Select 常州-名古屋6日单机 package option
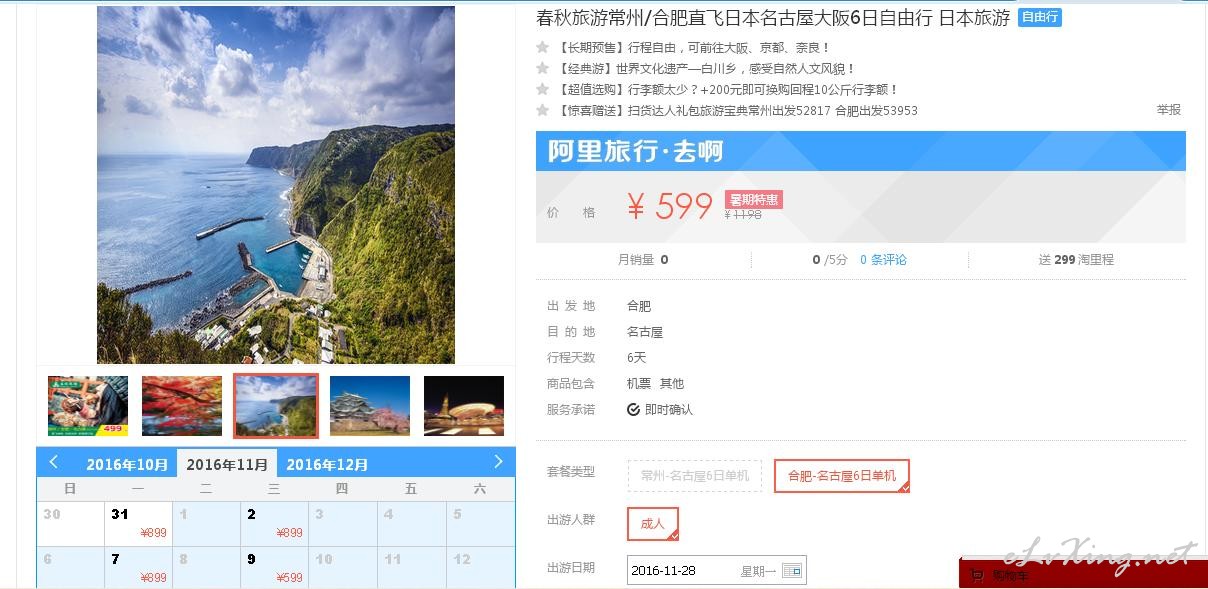The image size is (1208, 589). (695, 476)
